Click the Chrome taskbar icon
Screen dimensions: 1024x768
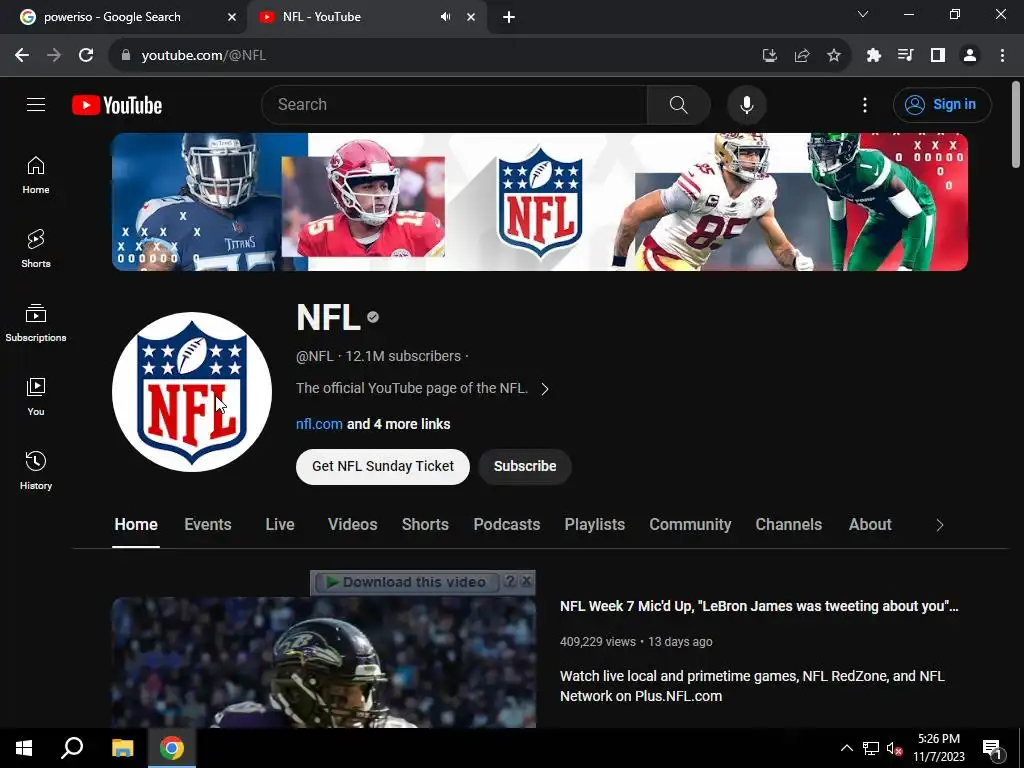tap(172, 748)
